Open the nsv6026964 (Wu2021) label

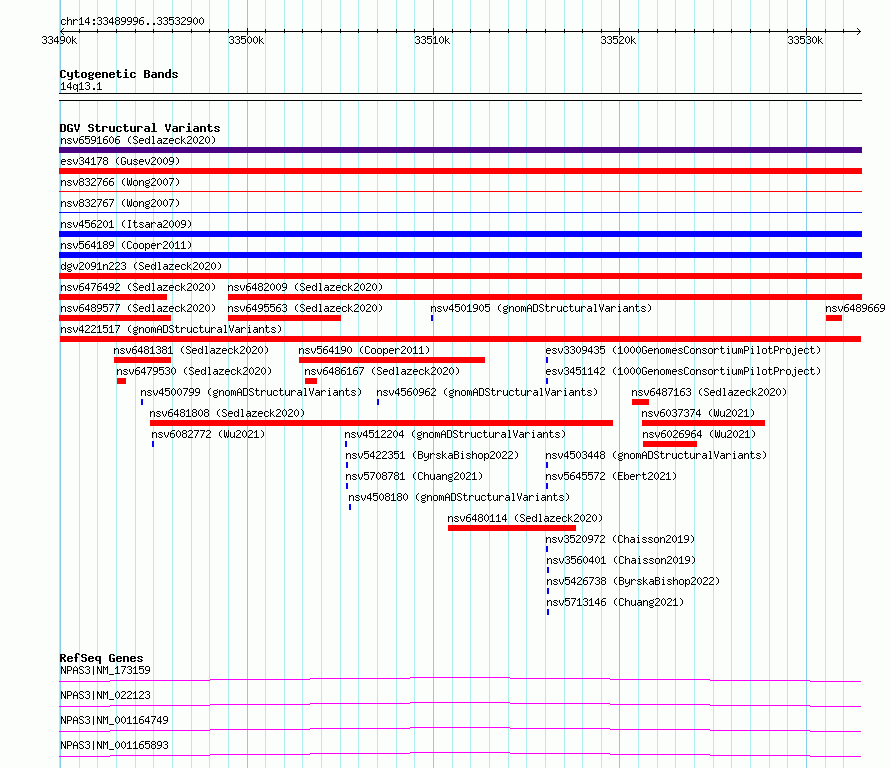pos(699,434)
